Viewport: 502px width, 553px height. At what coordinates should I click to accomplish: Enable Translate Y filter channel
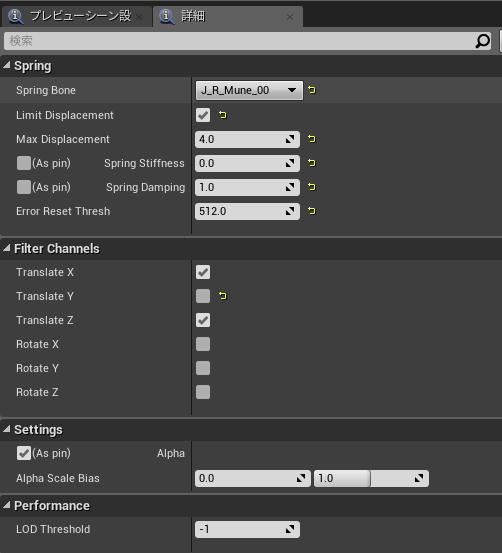(203, 296)
